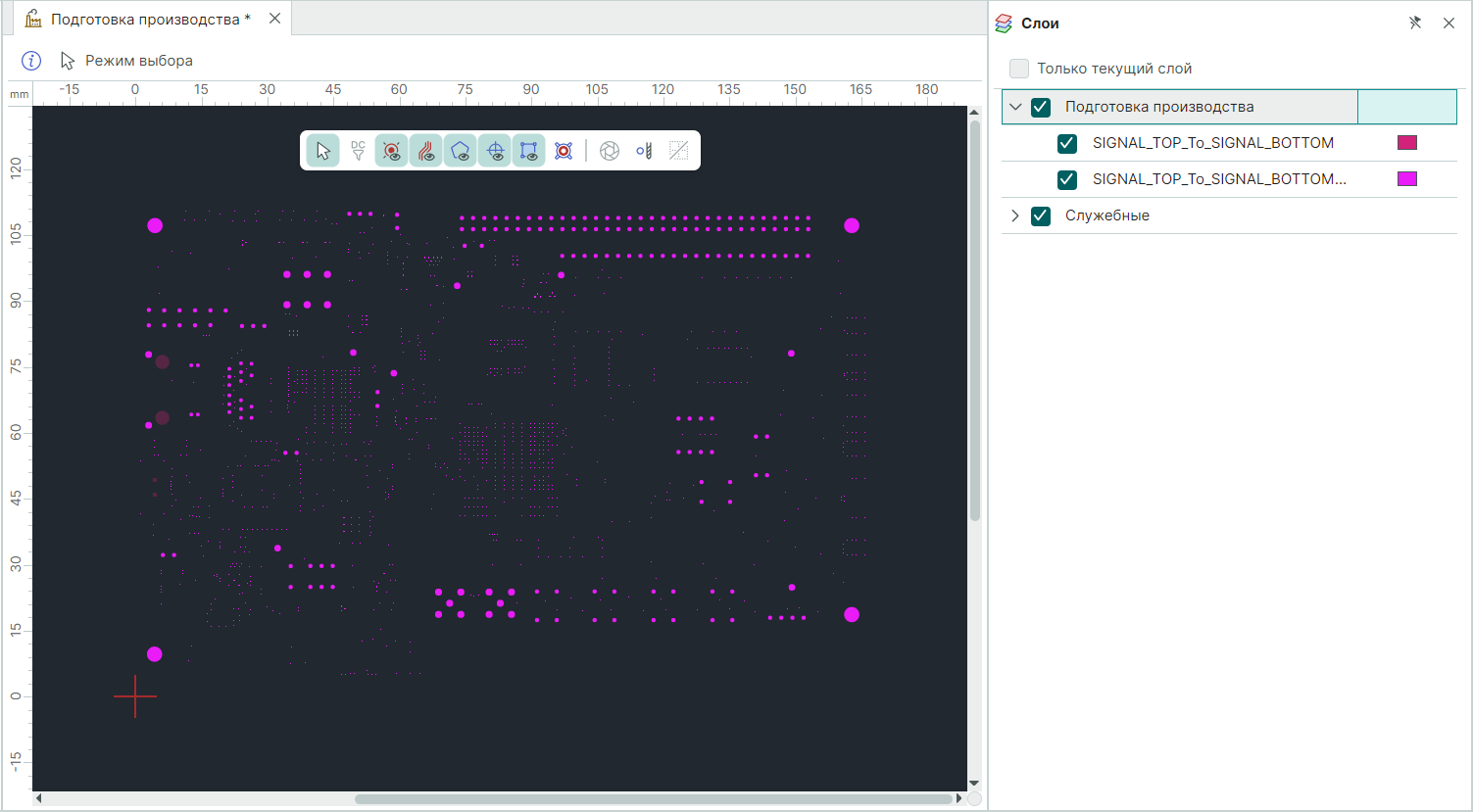Uncheck the 'Служебные' layer group checkbox

1041,215
